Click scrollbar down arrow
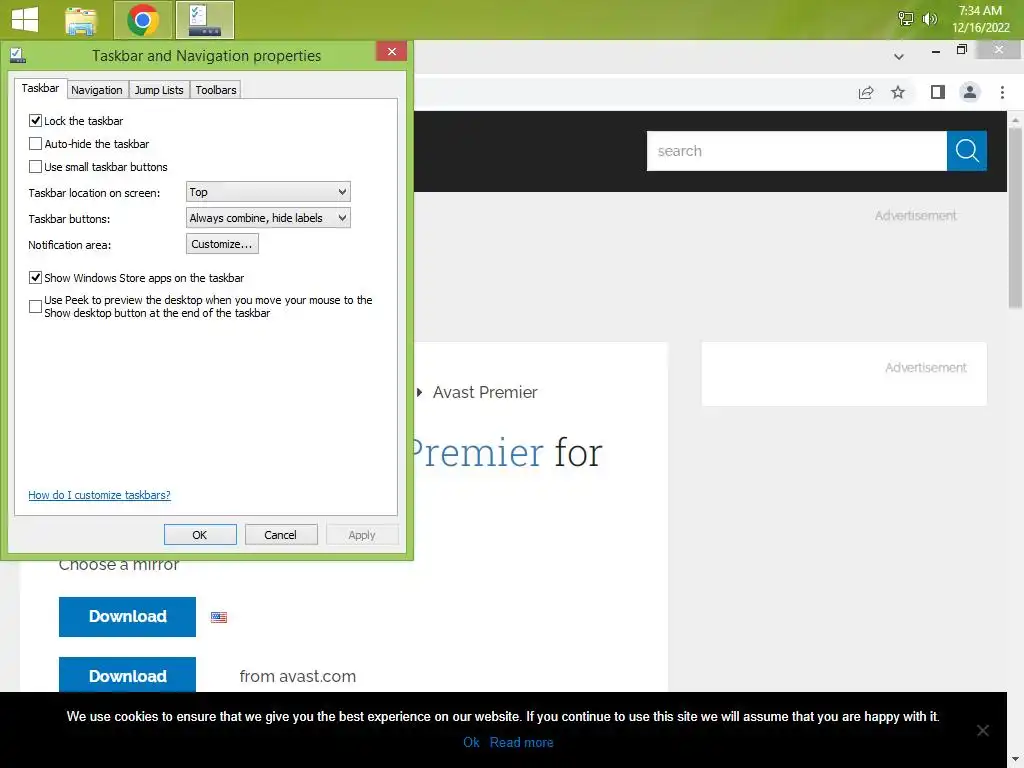 [x=1014, y=760]
